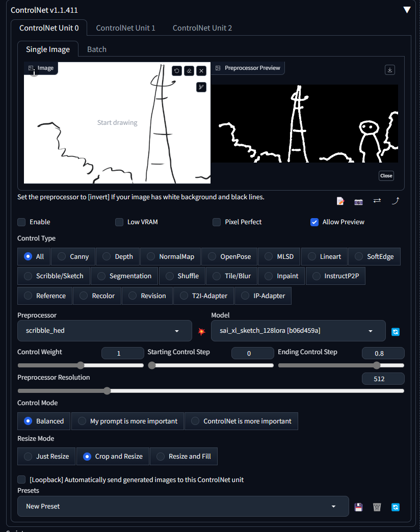
Task: Select the Segmentation control type
Action: (x=124, y=276)
